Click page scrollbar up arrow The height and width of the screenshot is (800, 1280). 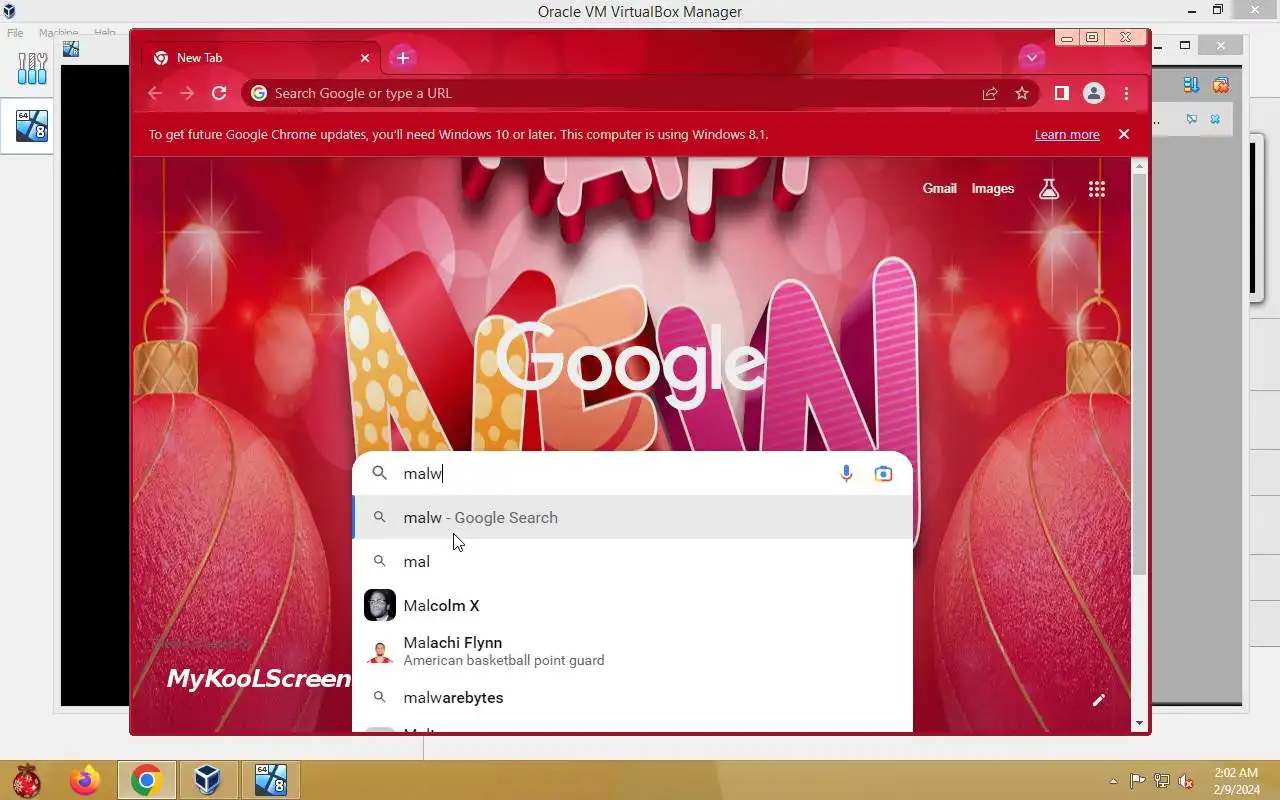(x=1140, y=167)
